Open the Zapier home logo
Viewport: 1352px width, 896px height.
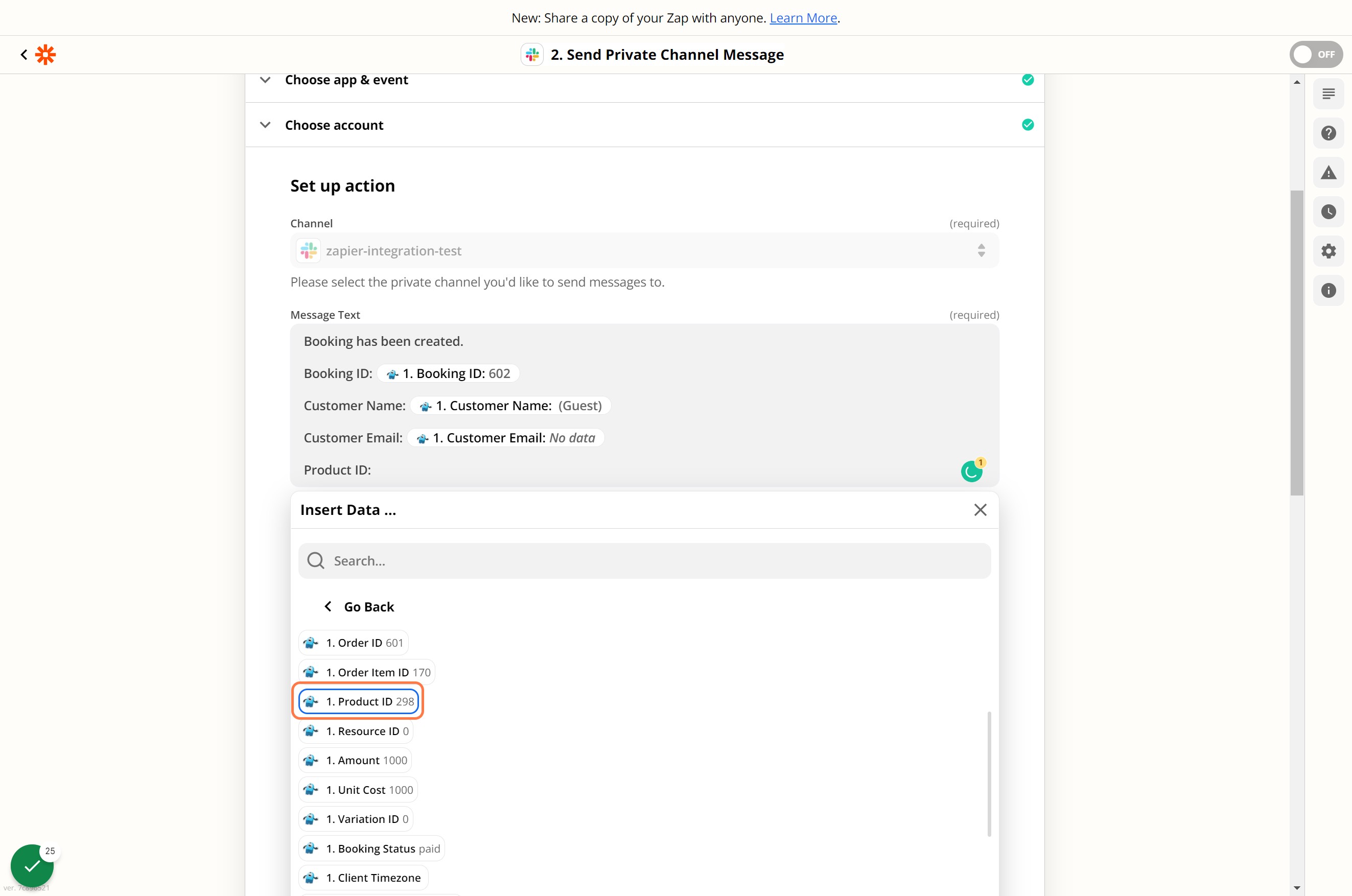[x=45, y=55]
